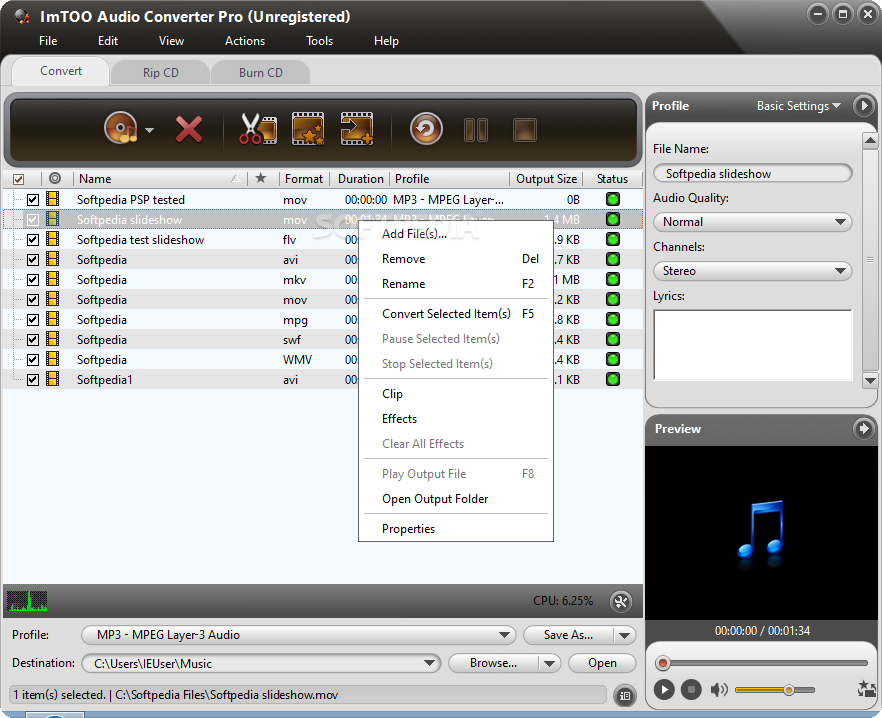Screen dimensions: 882x718
Task: Stop preview playback with the Stop button
Action: (691, 689)
